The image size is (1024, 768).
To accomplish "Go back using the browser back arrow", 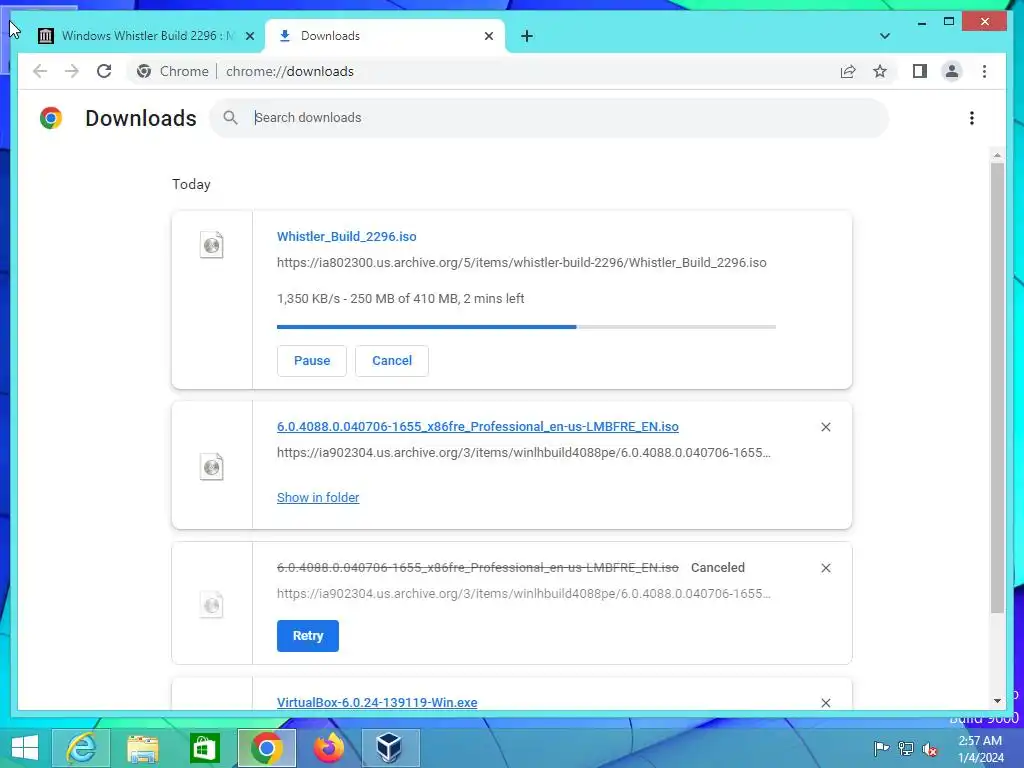I will click(40, 71).
